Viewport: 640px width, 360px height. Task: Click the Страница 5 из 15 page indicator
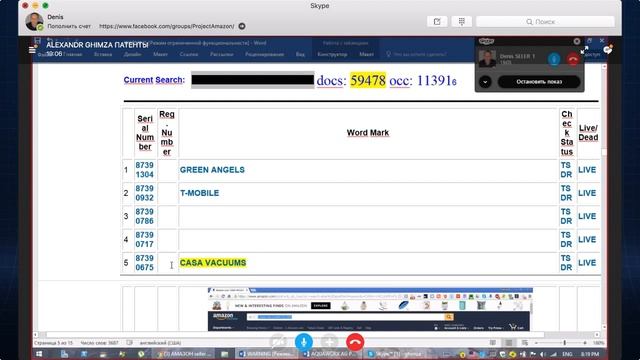53,343
